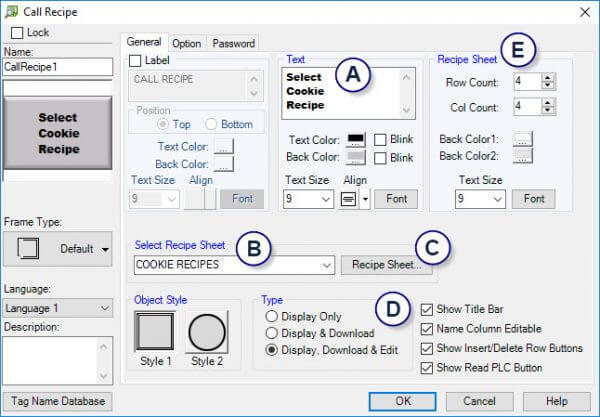Image resolution: width=600 pixels, height=417 pixels.
Task: Switch to the Password tab
Action: (x=232, y=43)
